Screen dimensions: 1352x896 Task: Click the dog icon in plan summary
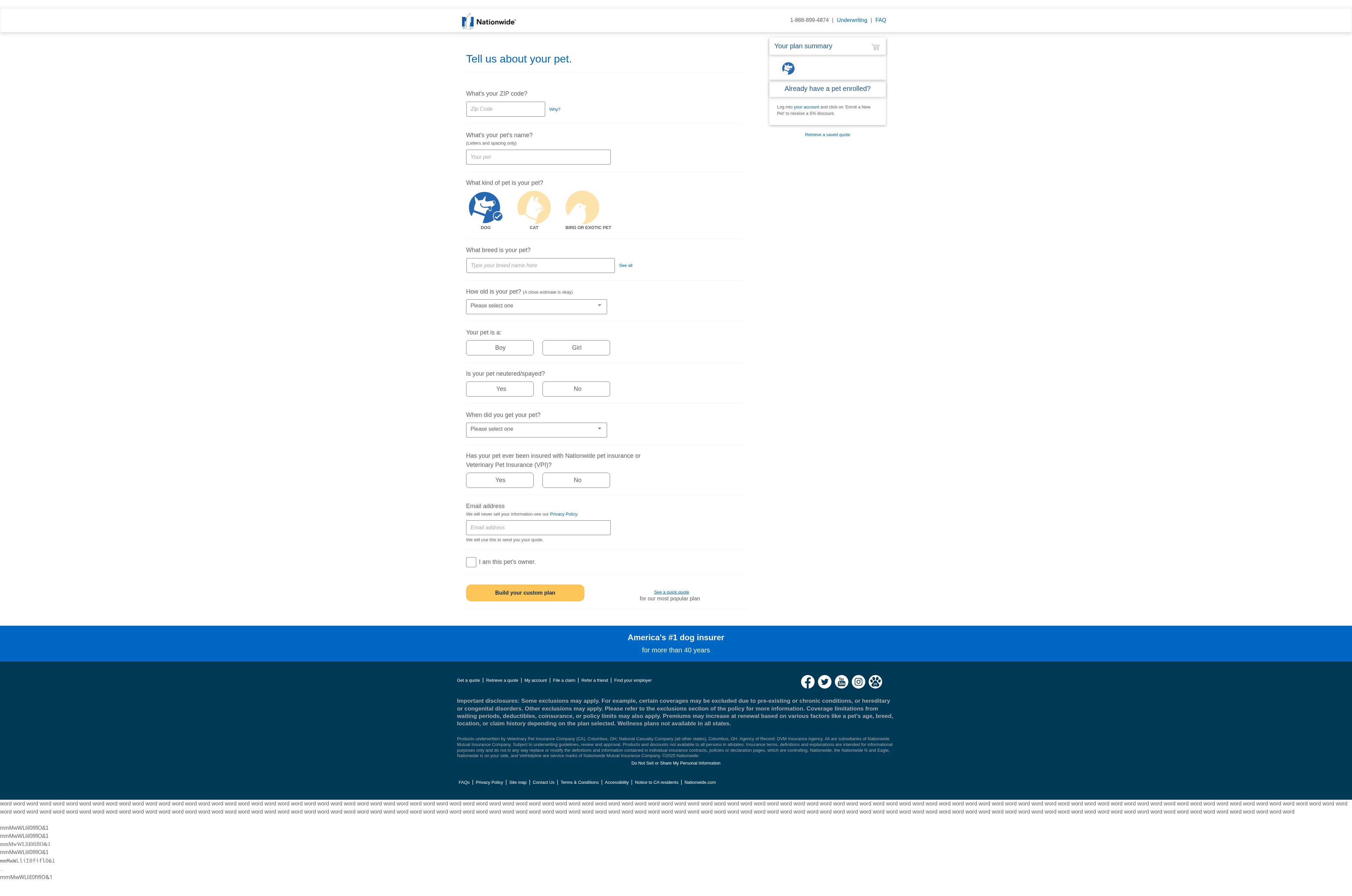click(x=788, y=69)
